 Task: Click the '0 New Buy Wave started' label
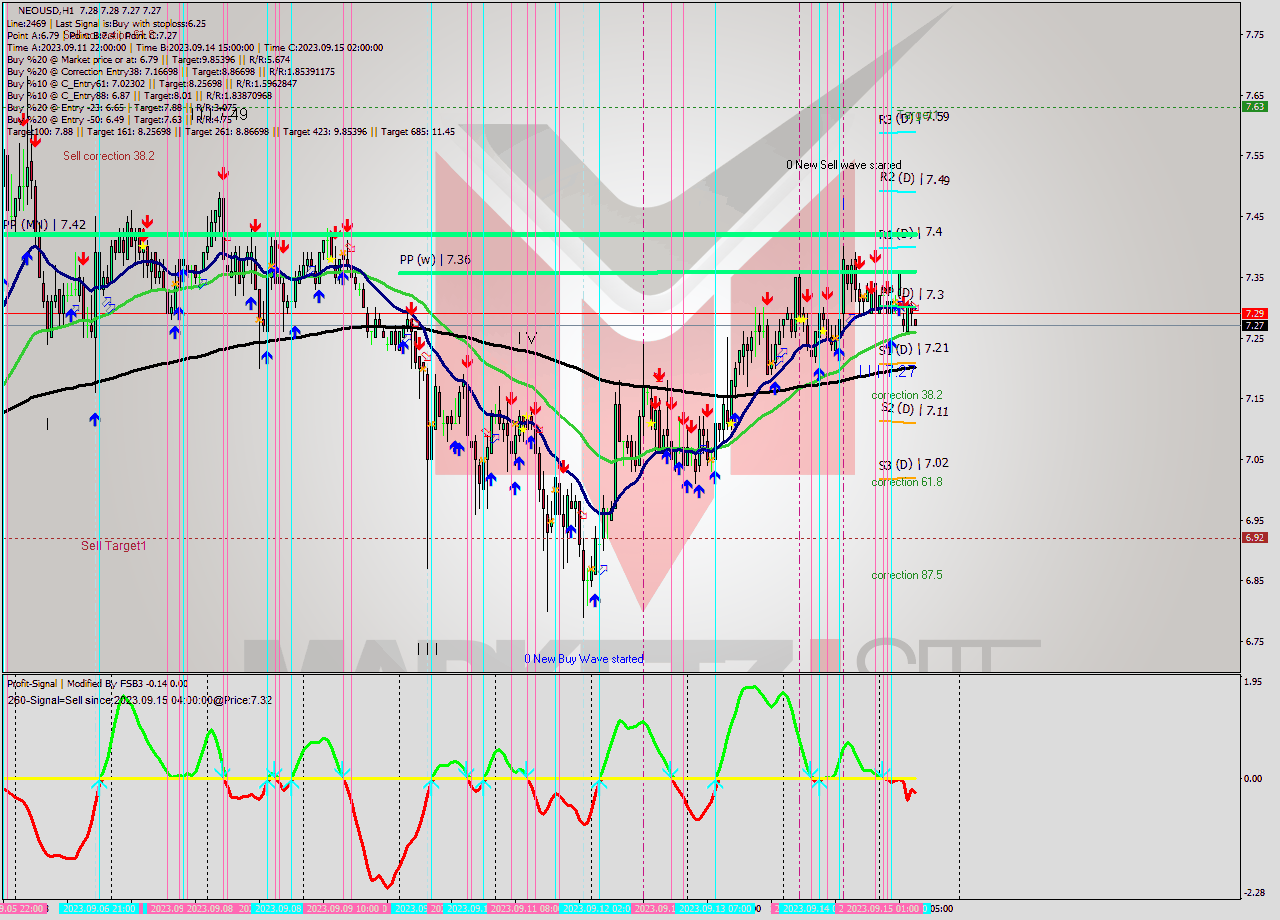pos(584,659)
